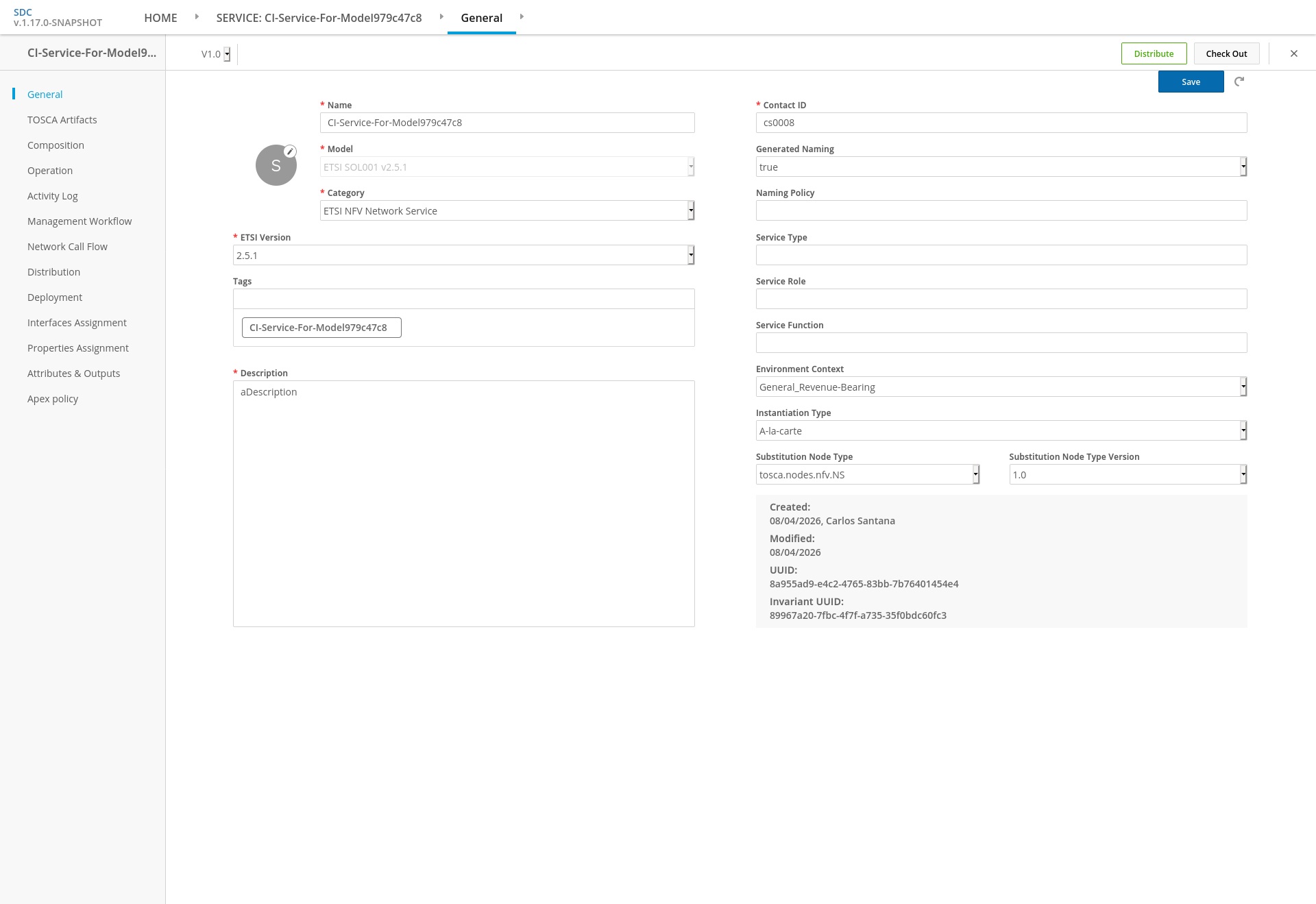Open Management Workflow section

point(80,221)
